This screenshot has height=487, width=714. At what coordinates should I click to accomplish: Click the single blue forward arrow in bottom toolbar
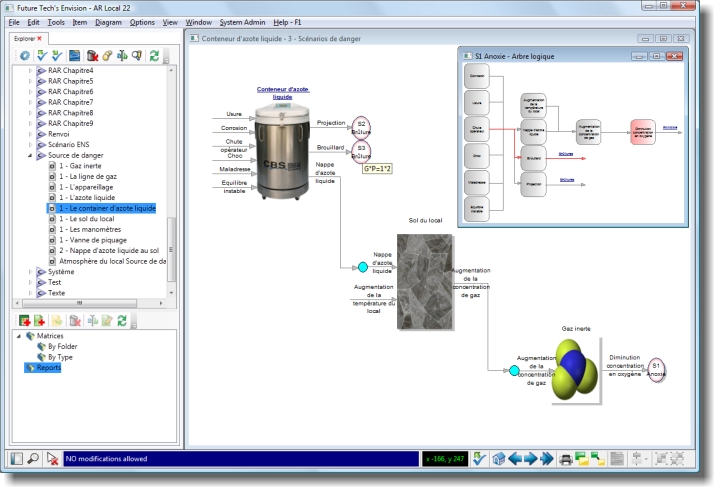click(x=530, y=459)
